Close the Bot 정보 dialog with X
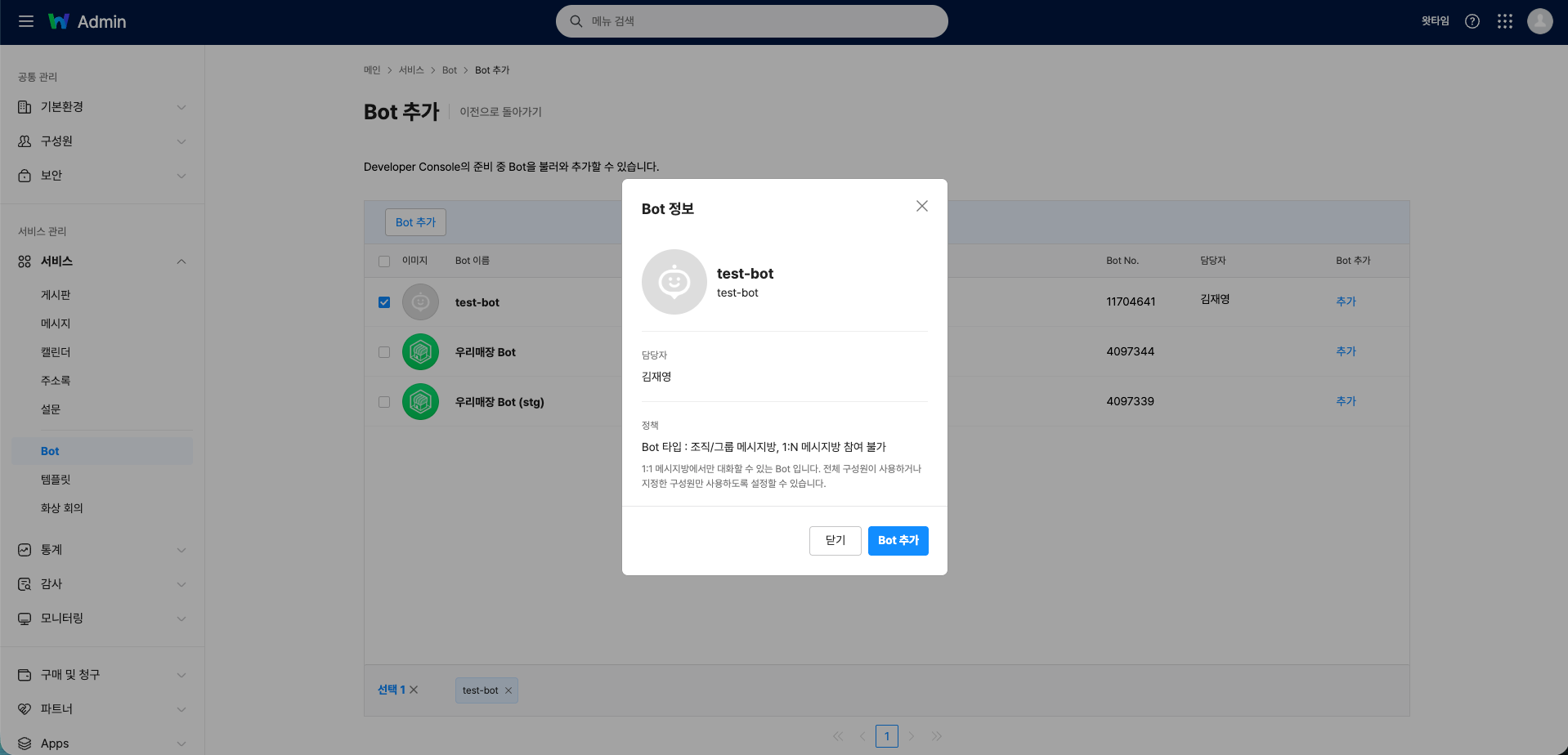 [x=921, y=206]
